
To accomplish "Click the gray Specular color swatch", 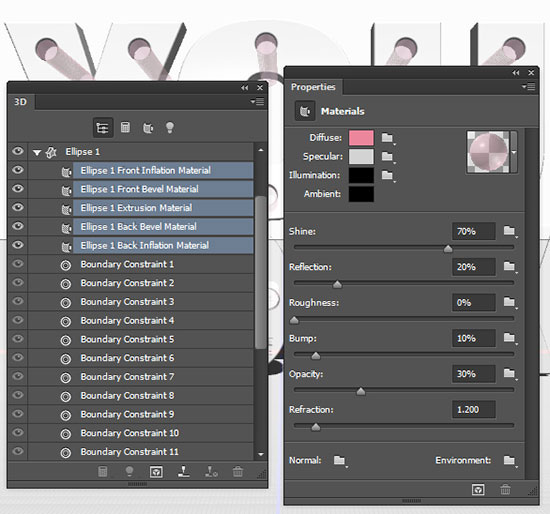I will 361,156.
